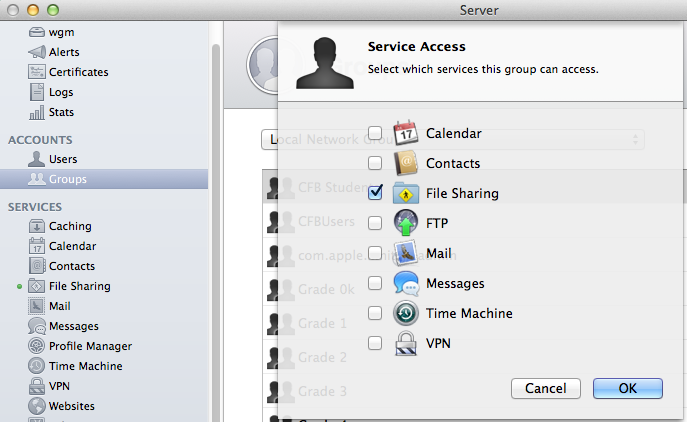Click OK to confirm service access
Viewport: 687px width, 422px height.
(x=627, y=388)
